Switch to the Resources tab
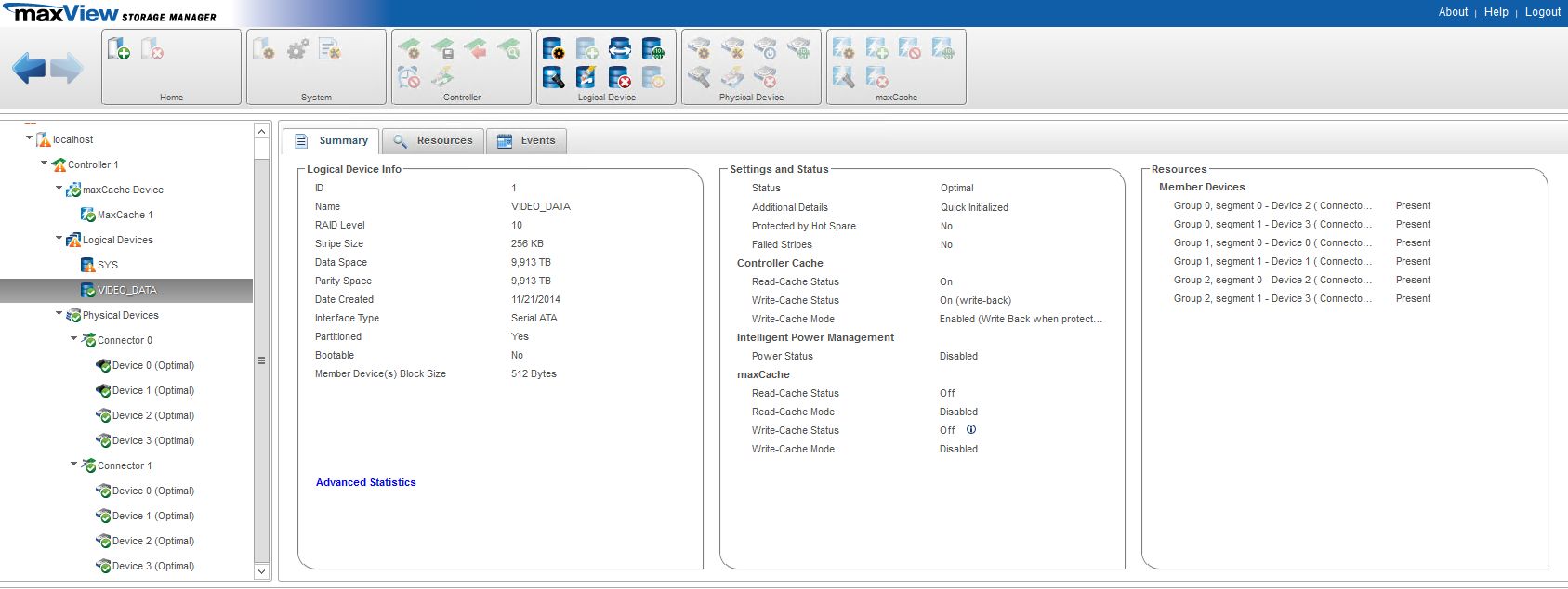Image resolution: width=1568 pixels, height=589 pixels. pyautogui.click(x=433, y=141)
